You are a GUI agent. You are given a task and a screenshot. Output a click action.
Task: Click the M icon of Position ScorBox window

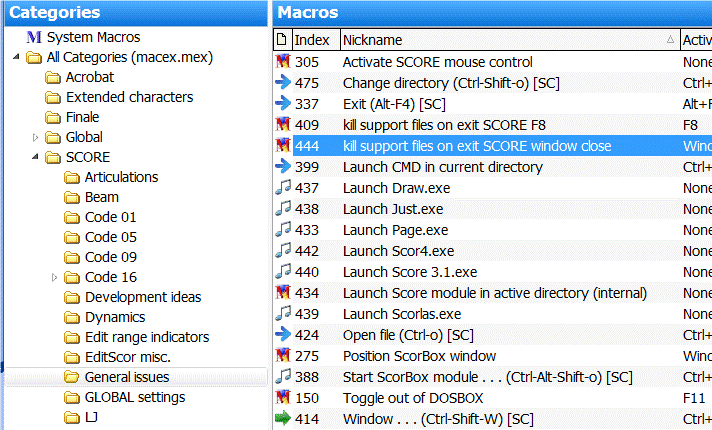pos(283,356)
